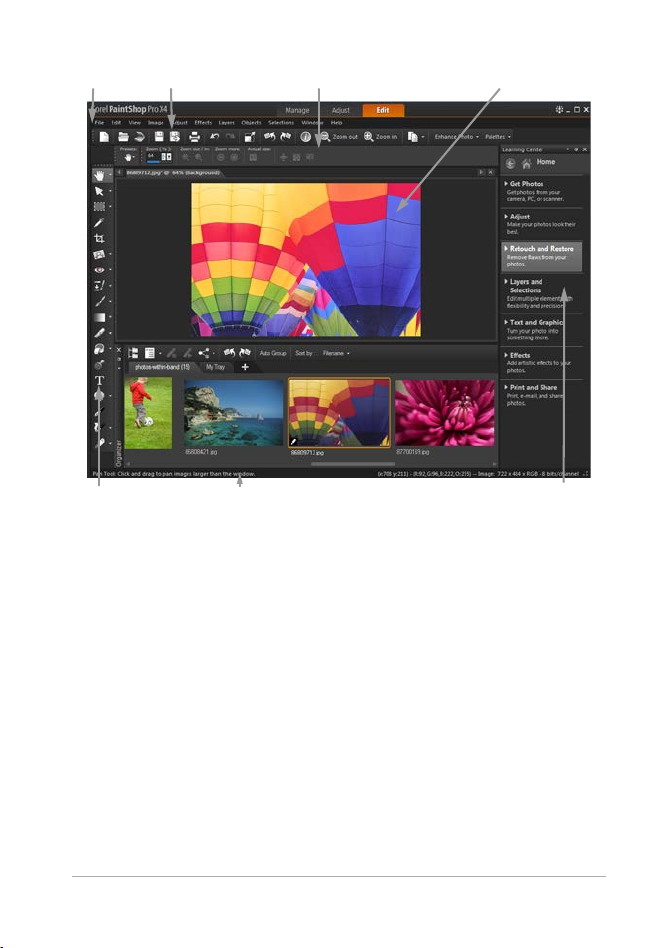Viewport: 664px width, 948px height.
Task: Click Zoom out in the toolbar
Action: [339, 137]
